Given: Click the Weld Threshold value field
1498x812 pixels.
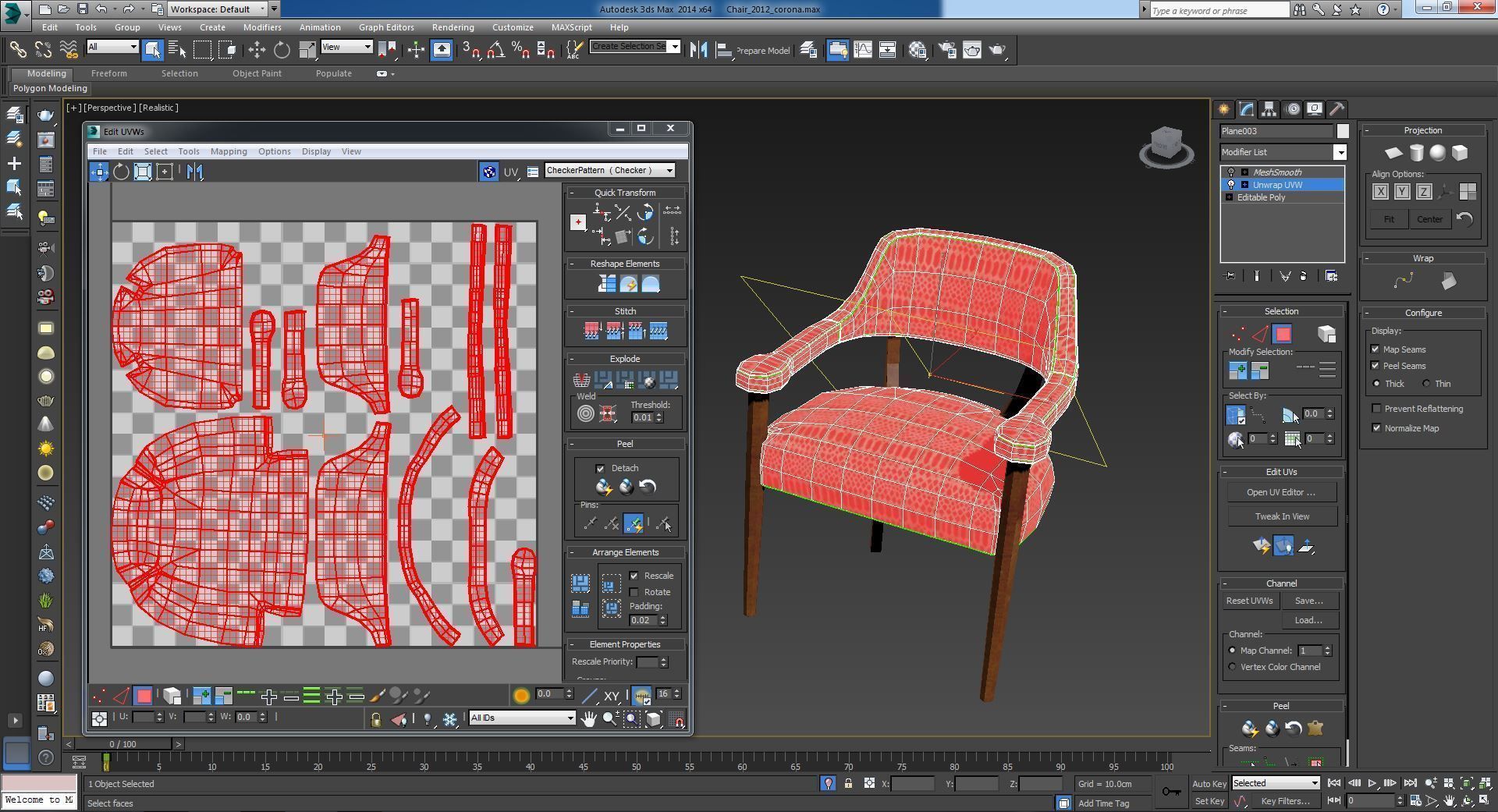Looking at the screenshot, I should click(x=643, y=417).
